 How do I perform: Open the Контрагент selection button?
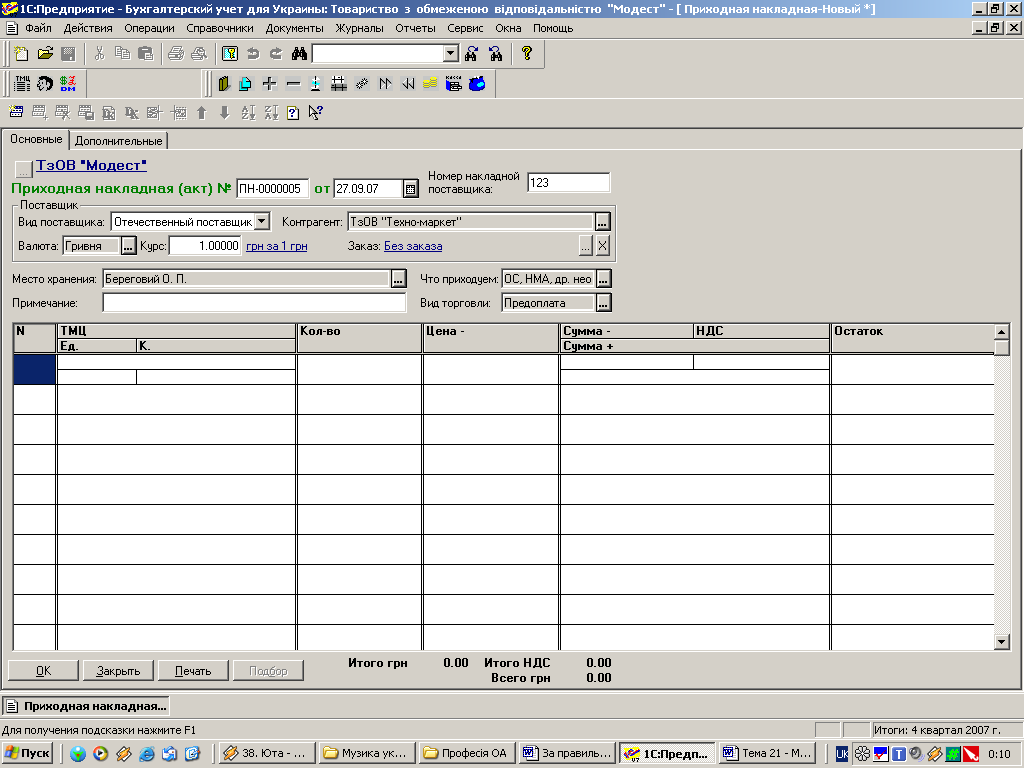click(x=602, y=222)
